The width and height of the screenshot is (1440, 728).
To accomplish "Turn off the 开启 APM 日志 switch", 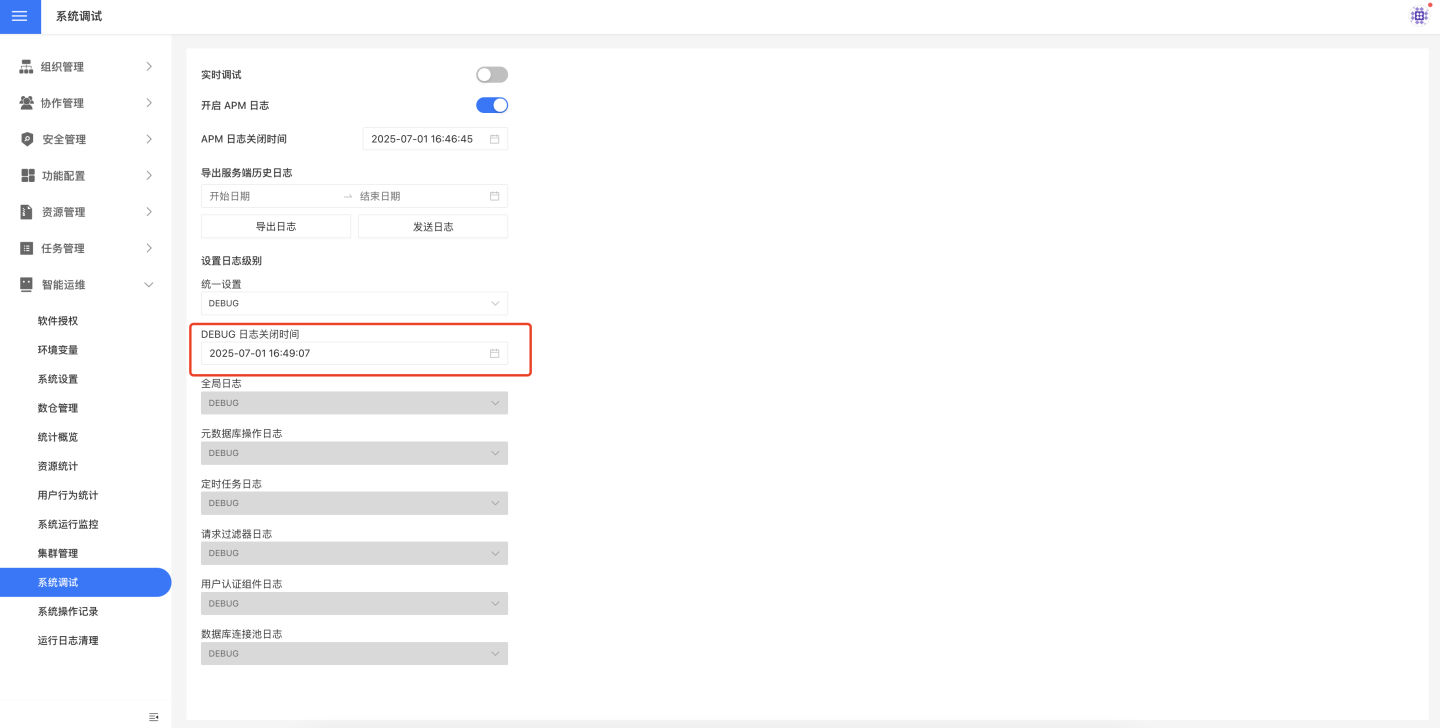I will (x=492, y=105).
